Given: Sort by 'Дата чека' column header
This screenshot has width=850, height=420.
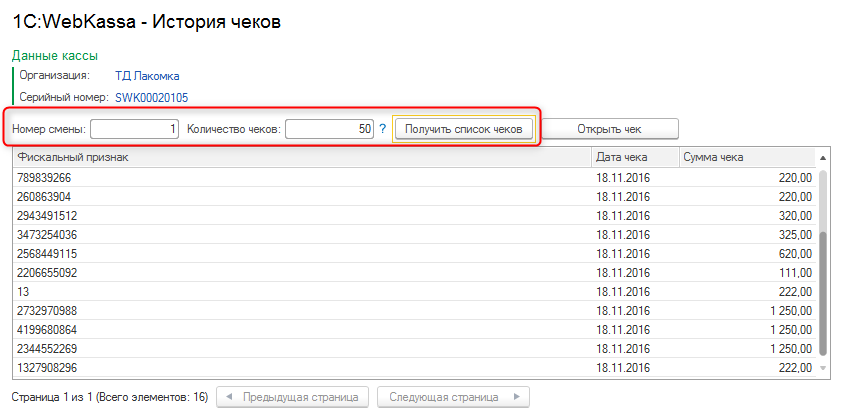Looking at the screenshot, I should point(634,158).
